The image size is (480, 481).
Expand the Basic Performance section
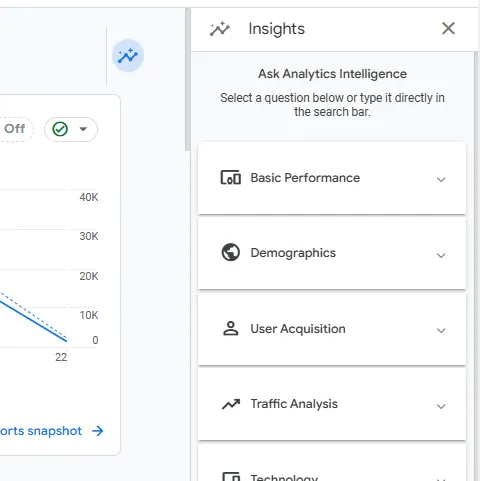[x=441, y=179]
